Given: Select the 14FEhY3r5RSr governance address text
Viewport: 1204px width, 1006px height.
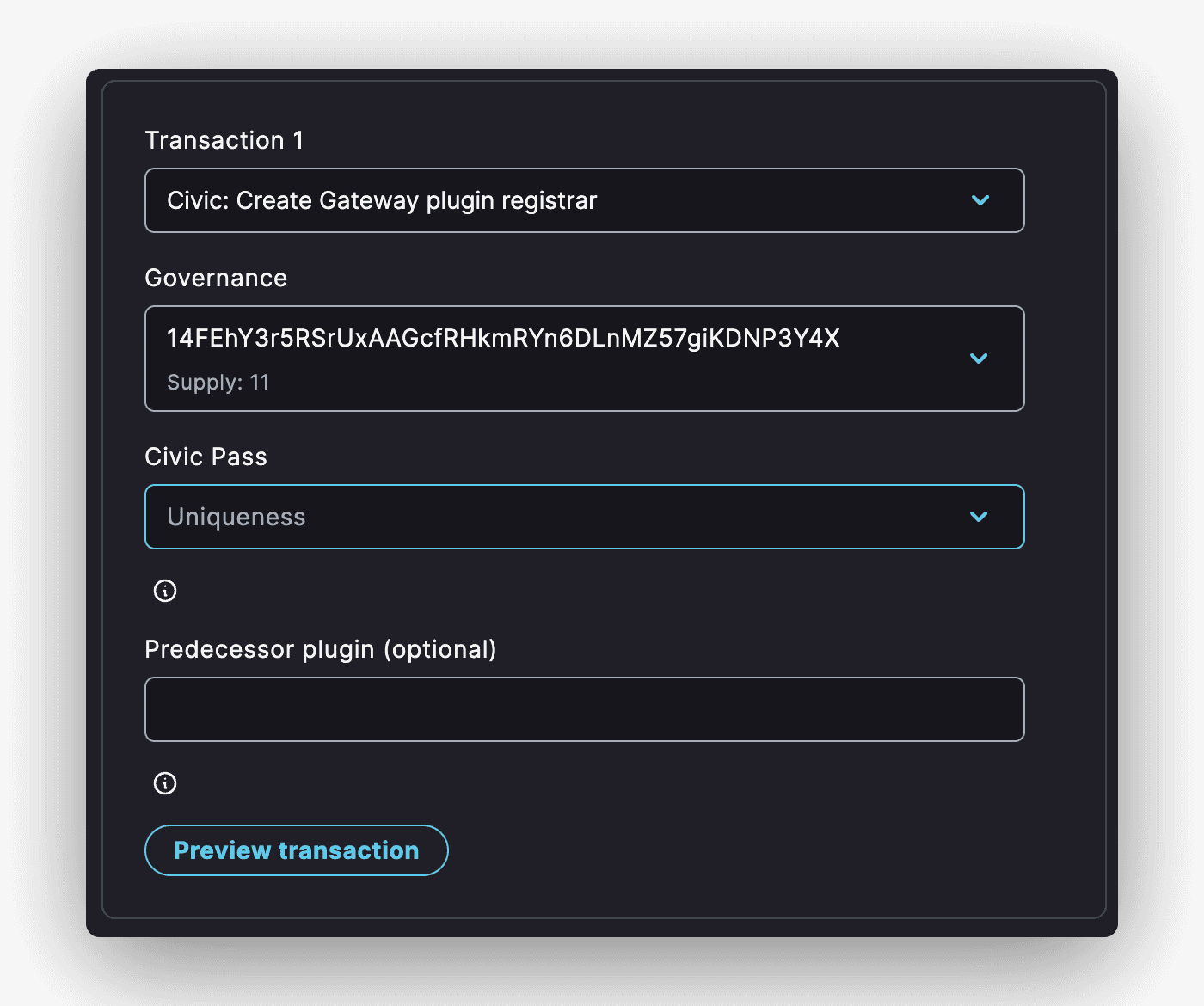Looking at the screenshot, I should coord(503,338).
